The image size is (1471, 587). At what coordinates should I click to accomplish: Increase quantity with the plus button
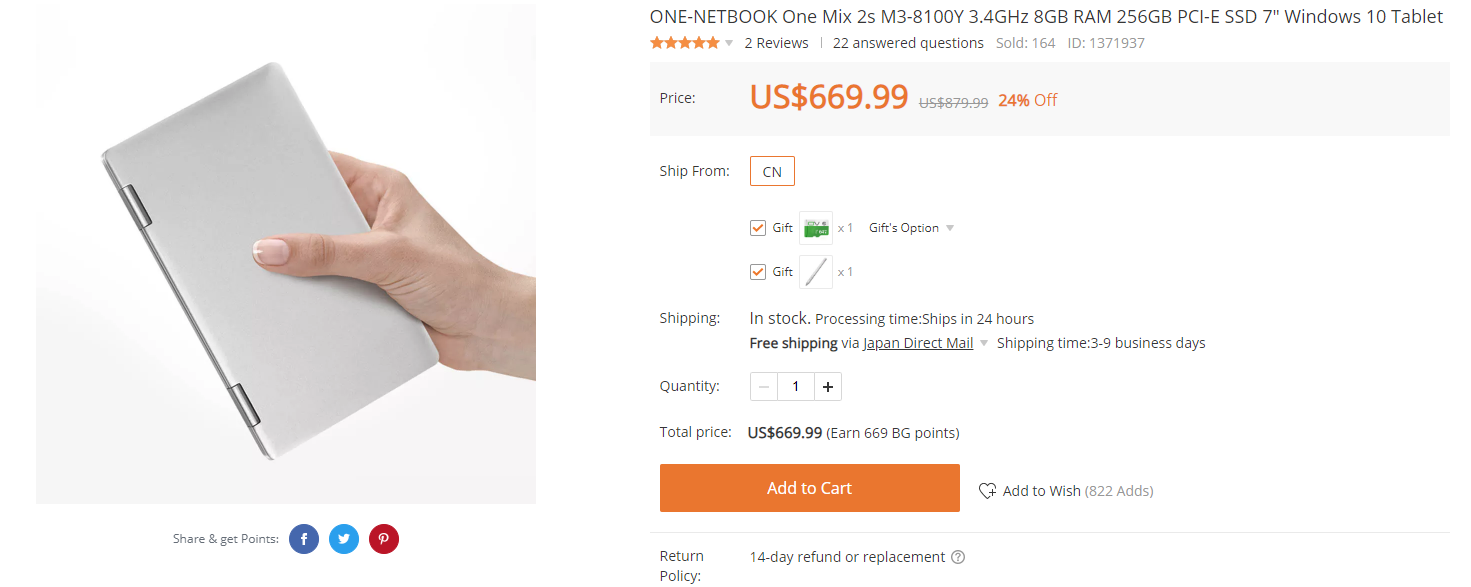(x=828, y=386)
